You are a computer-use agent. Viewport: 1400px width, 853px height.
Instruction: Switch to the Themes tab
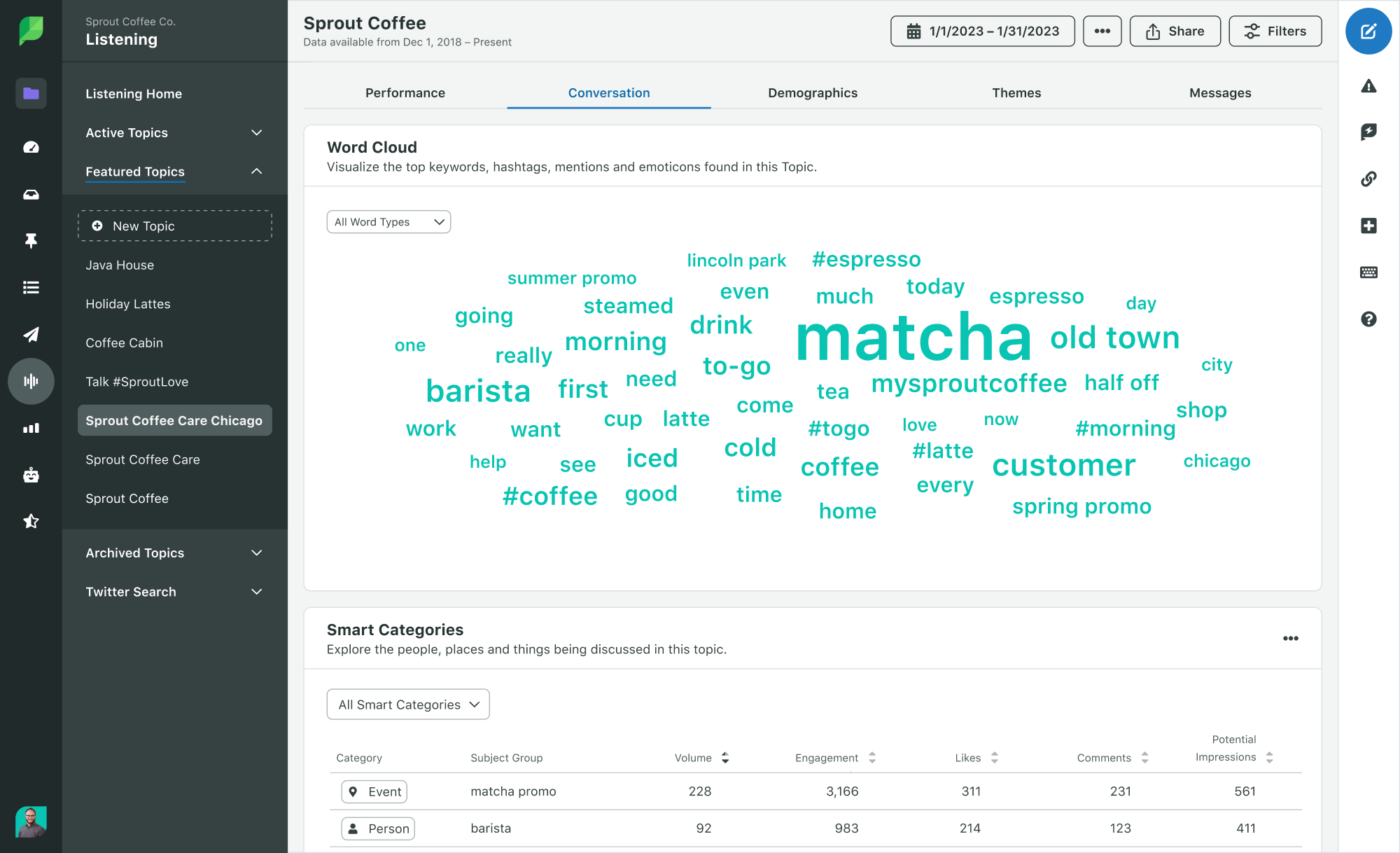(1015, 93)
